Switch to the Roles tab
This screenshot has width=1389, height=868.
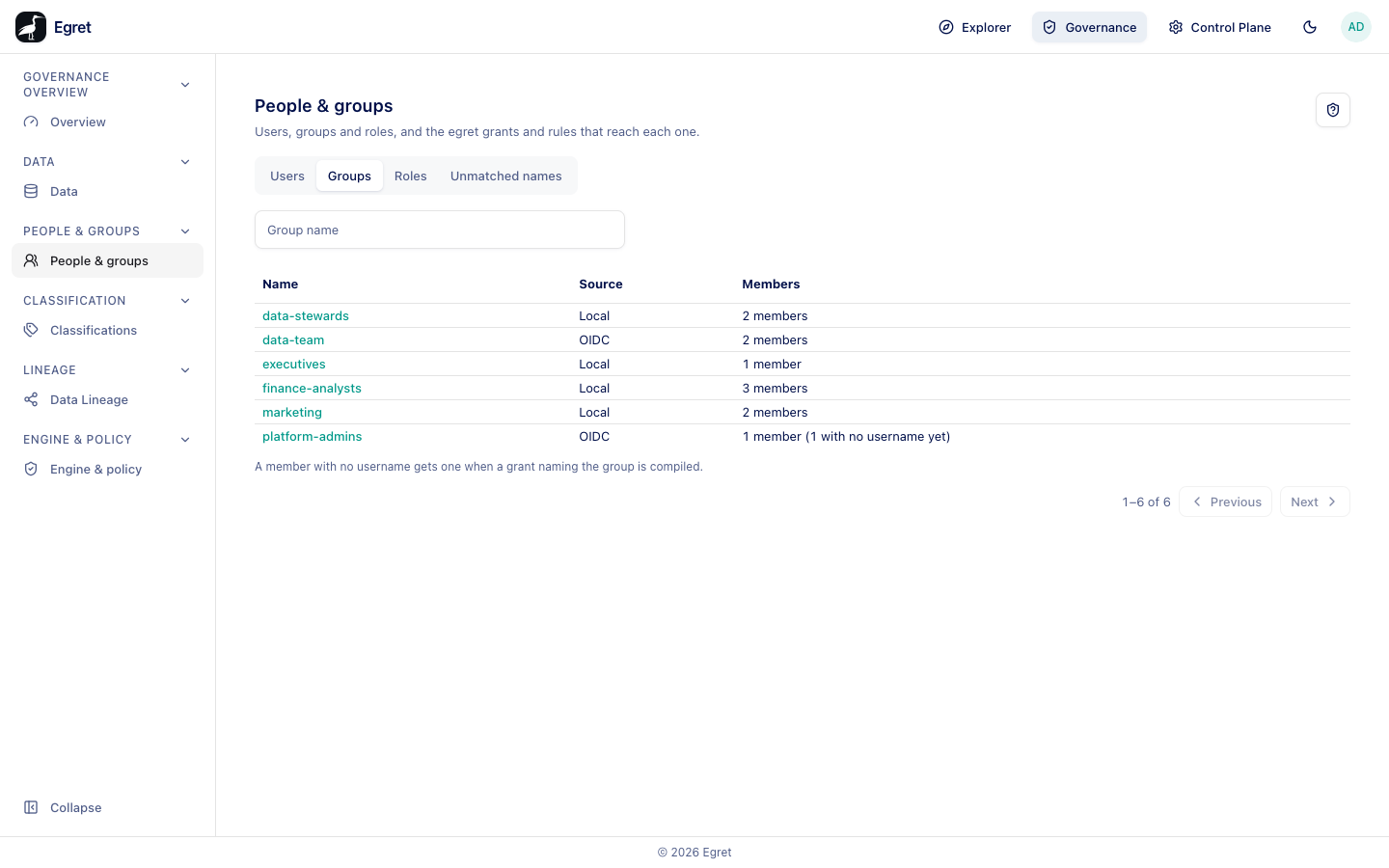point(411,176)
